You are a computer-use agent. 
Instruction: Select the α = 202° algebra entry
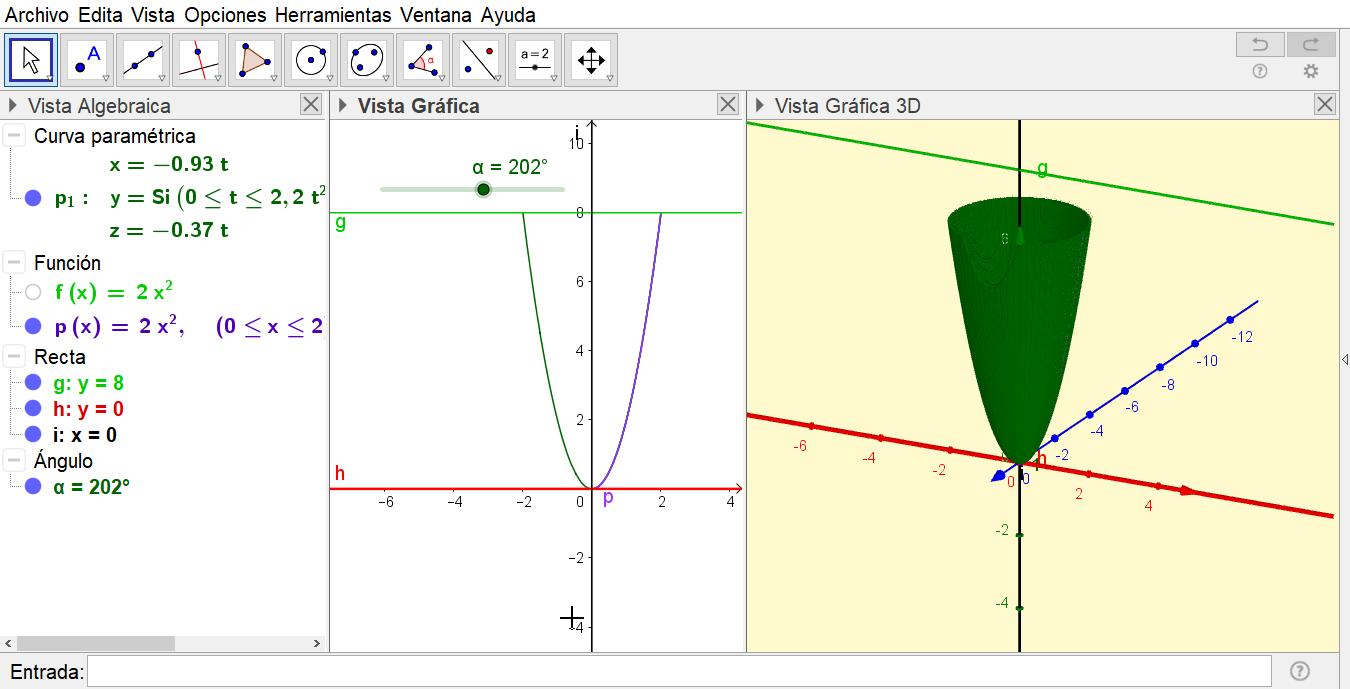click(91, 487)
